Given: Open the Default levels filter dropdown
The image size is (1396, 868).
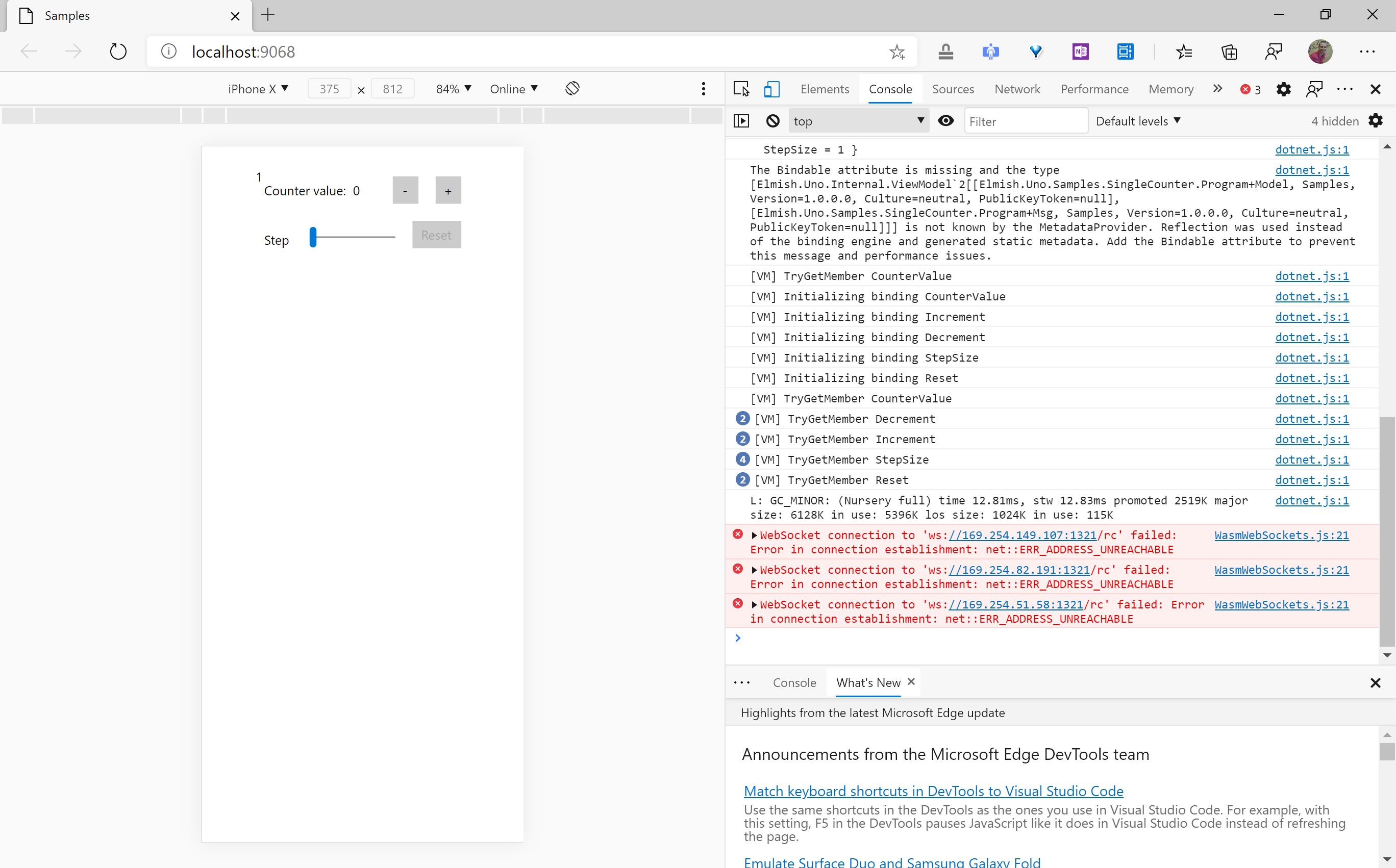Looking at the screenshot, I should [x=1138, y=120].
